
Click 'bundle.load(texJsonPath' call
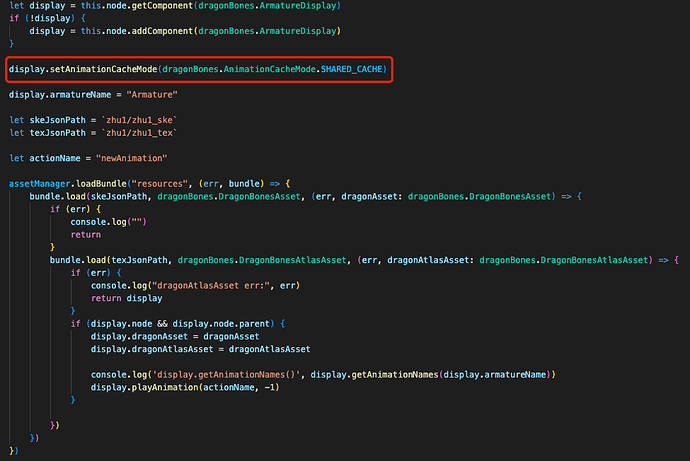(x=108, y=260)
